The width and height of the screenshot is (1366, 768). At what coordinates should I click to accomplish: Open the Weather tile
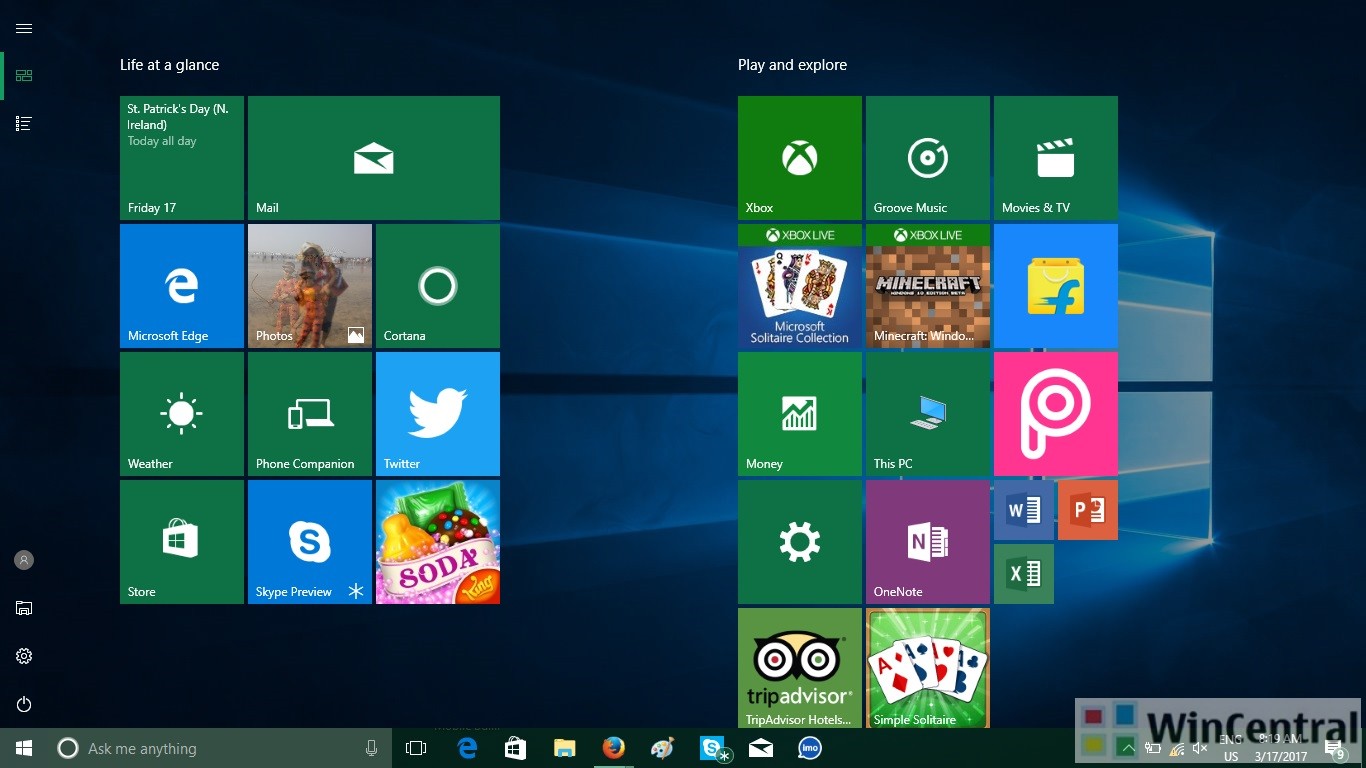point(182,414)
